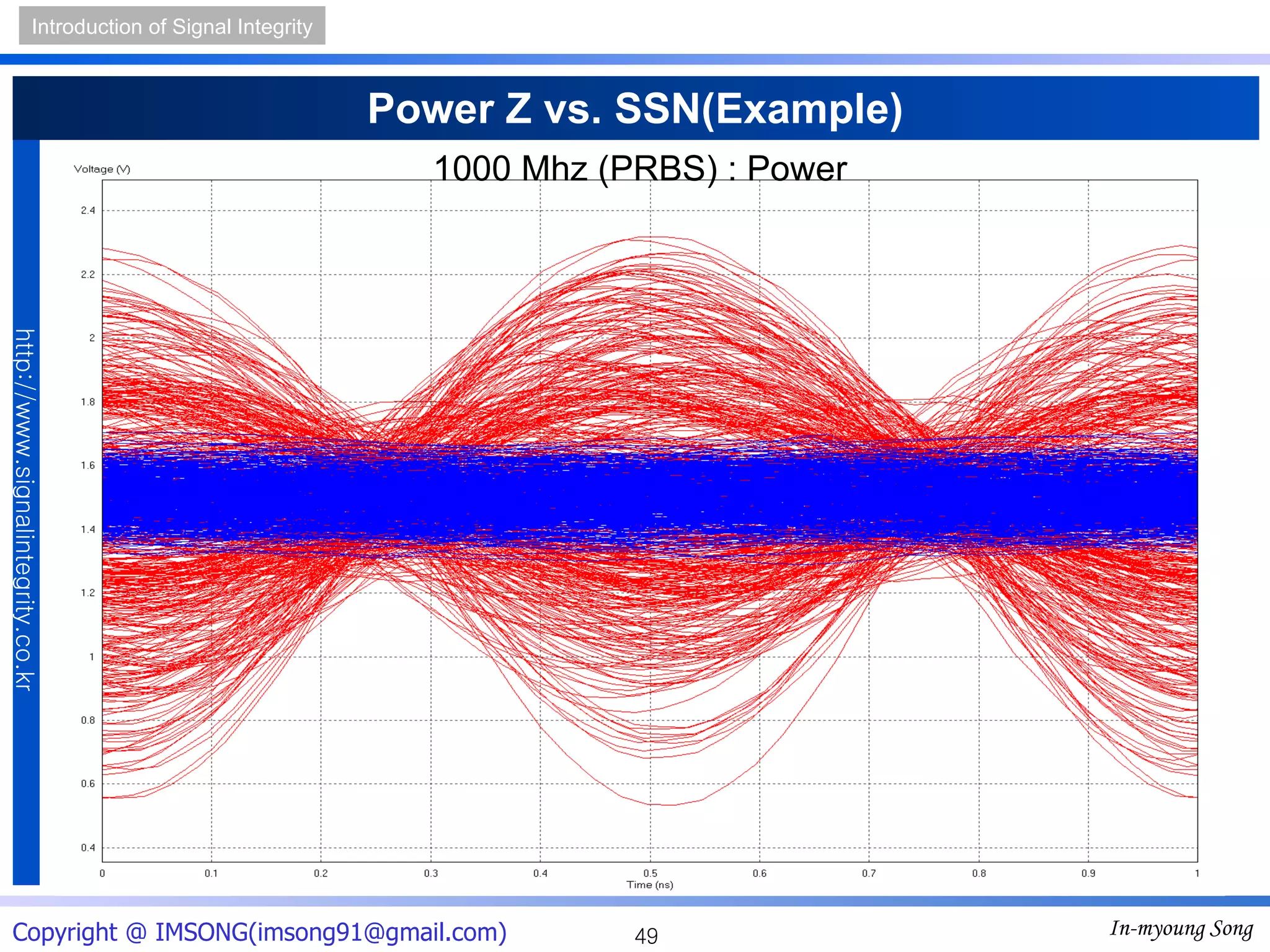Click the 1.4 voltage axis tick label
This screenshot has height=952, width=1270.
[x=88, y=529]
